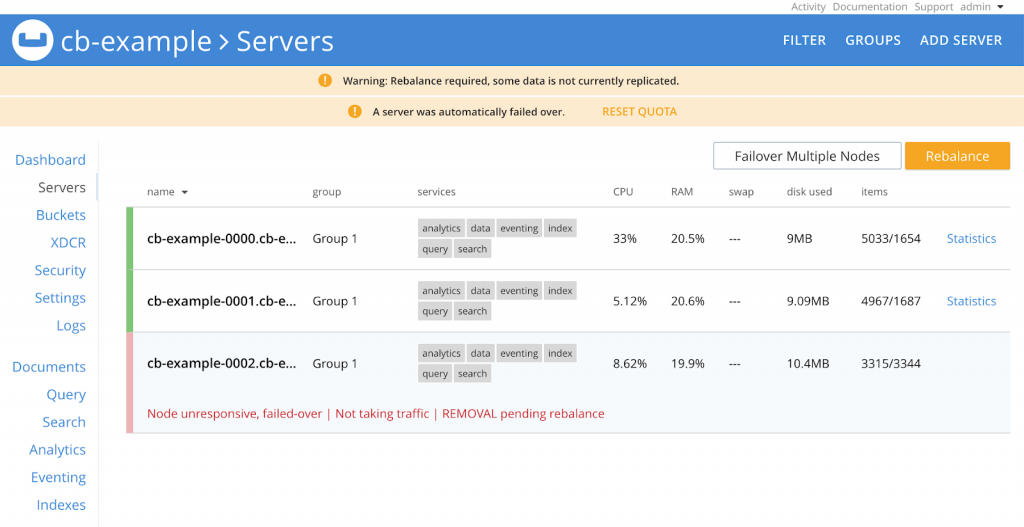Open the FILTER menu
The height and width of the screenshot is (527, 1024).
click(x=804, y=41)
